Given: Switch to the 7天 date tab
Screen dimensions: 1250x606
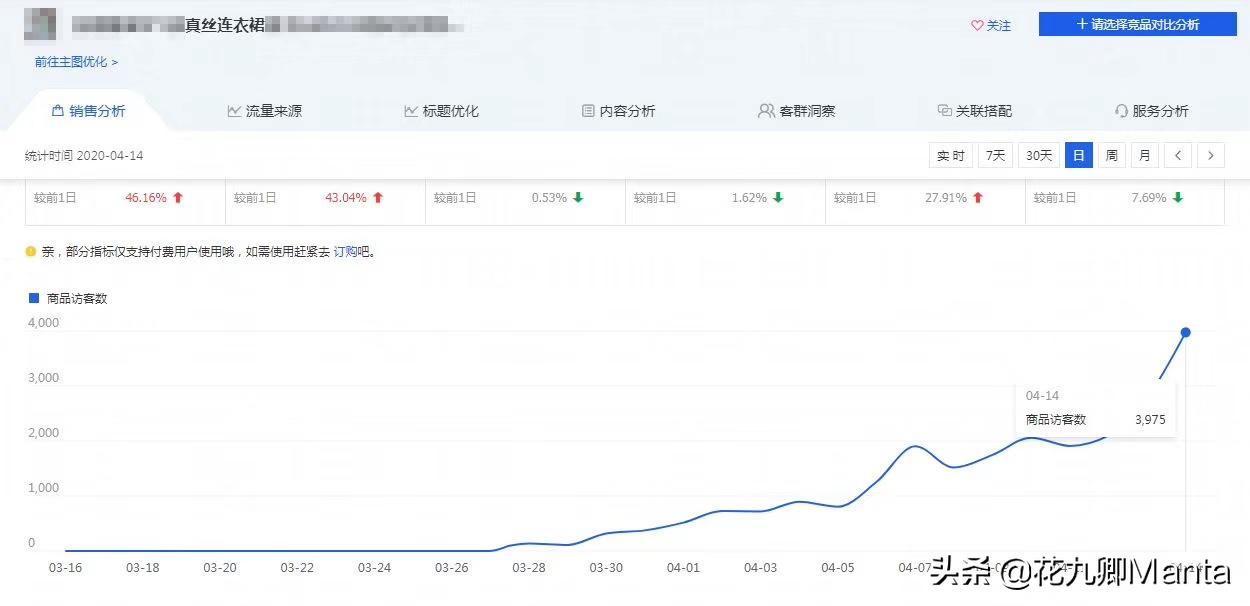Looking at the screenshot, I should point(993,155).
